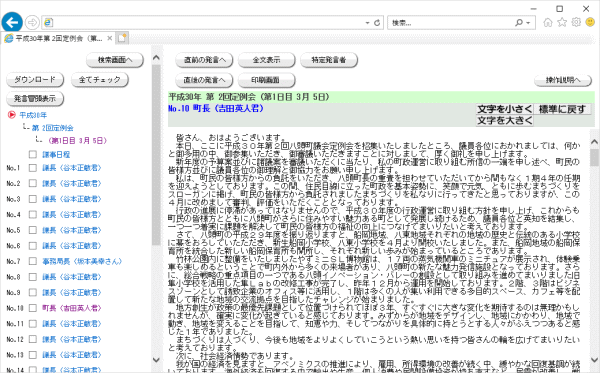Check the 議事日程 checkbox
Screen dimensions: 600x373
33,155
